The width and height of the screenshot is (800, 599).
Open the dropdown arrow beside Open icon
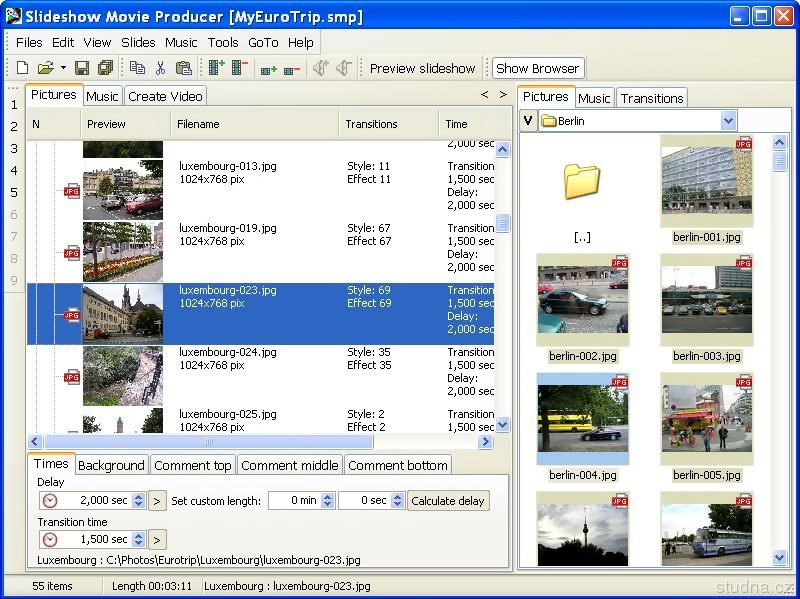(63, 68)
